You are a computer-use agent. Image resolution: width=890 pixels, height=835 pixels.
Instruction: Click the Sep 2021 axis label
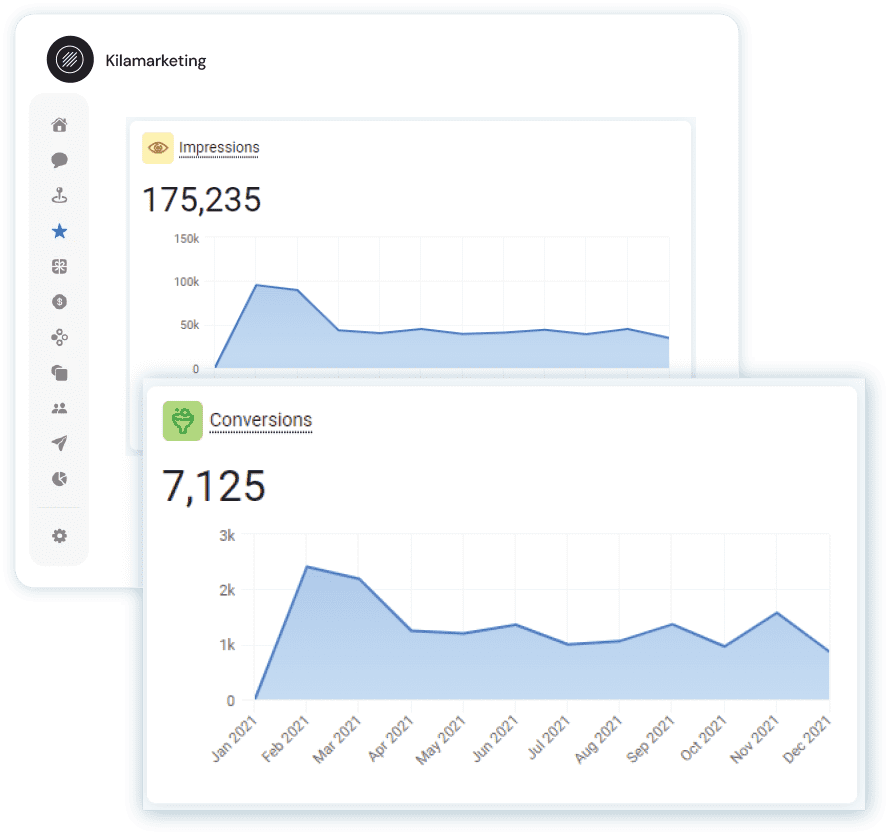click(x=650, y=739)
